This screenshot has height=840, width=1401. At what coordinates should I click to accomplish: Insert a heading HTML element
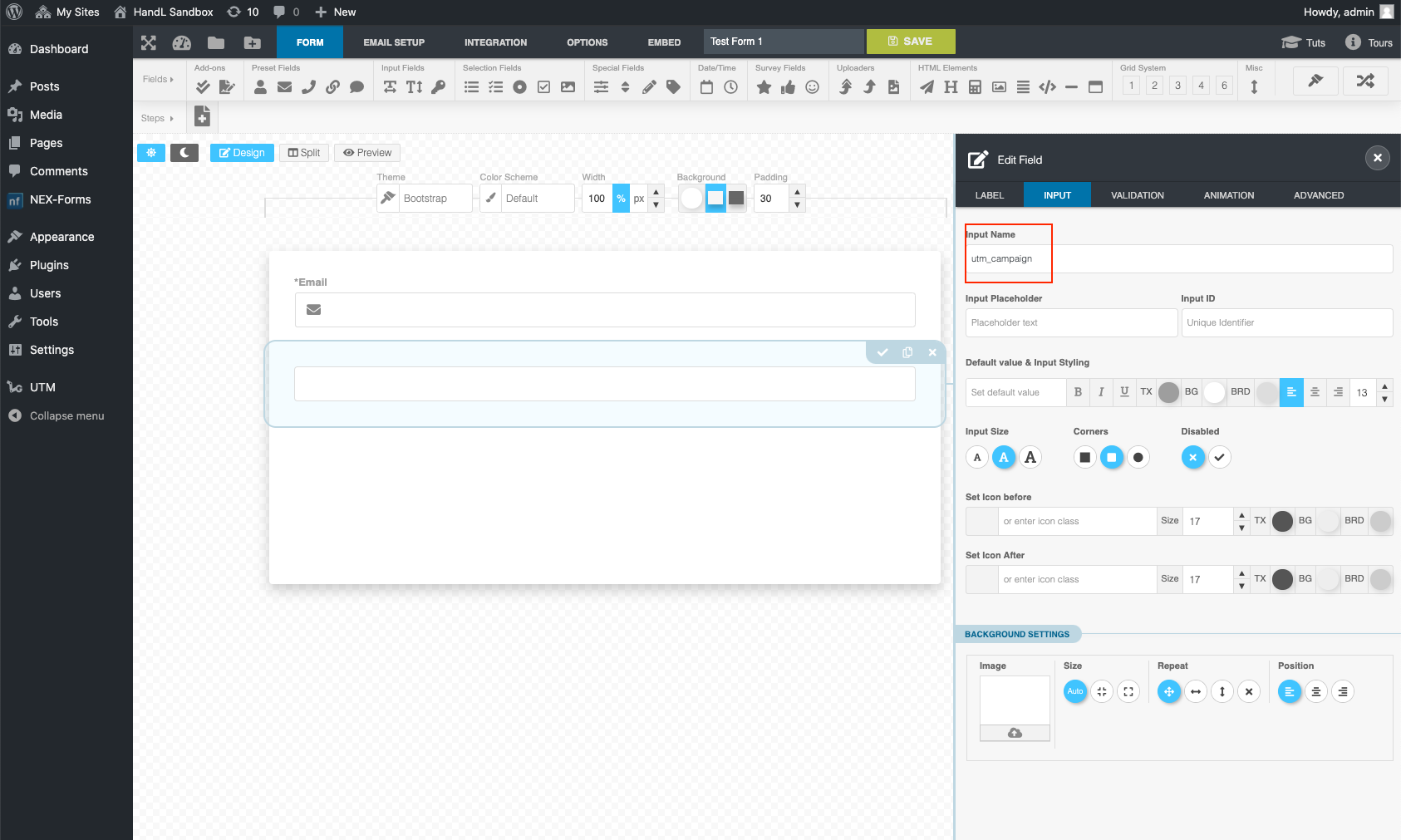click(951, 87)
